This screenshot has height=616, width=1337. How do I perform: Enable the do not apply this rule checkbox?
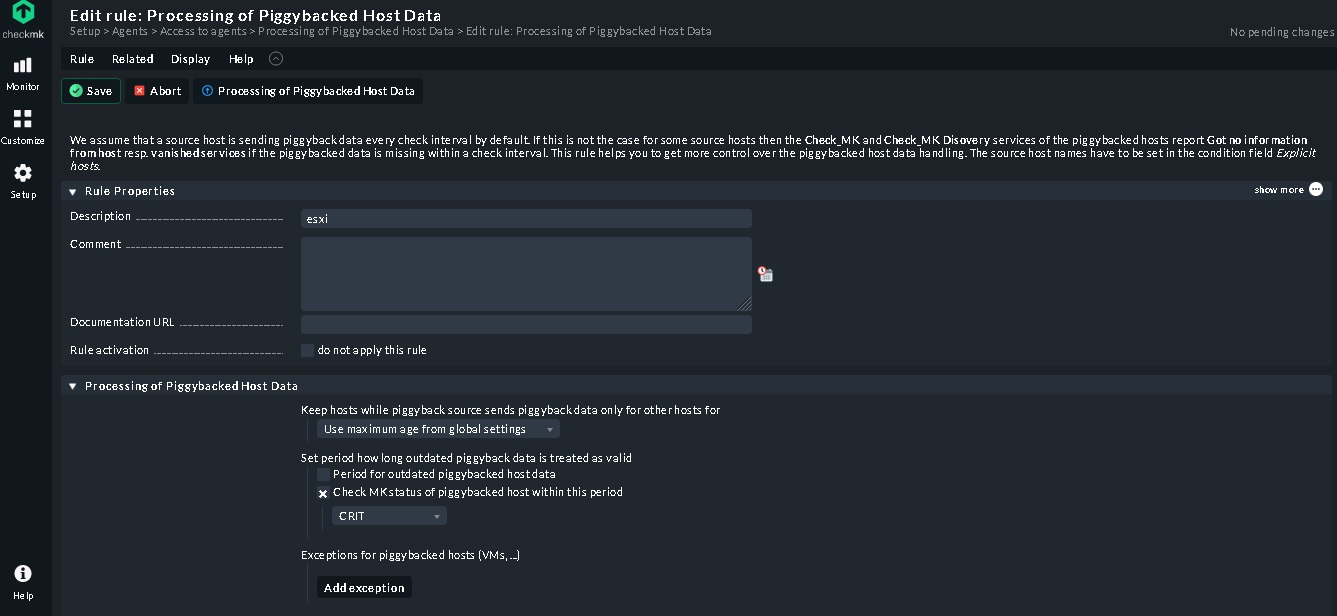pyautogui.click(x=307, y=350)
